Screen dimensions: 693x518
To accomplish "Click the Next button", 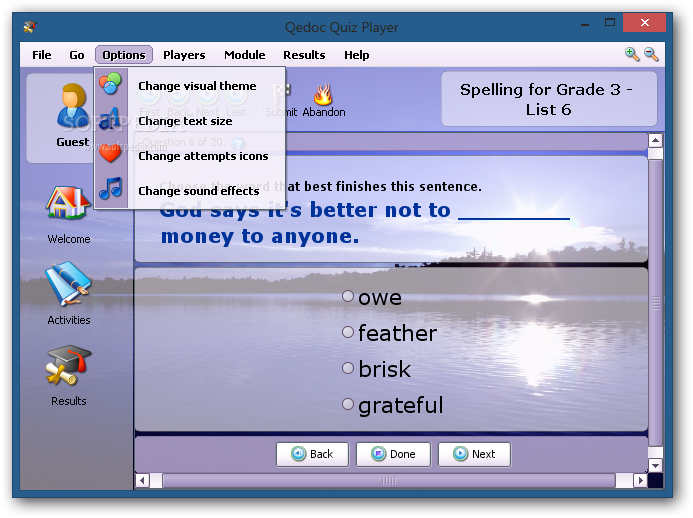I will click(x=474, y=454).
